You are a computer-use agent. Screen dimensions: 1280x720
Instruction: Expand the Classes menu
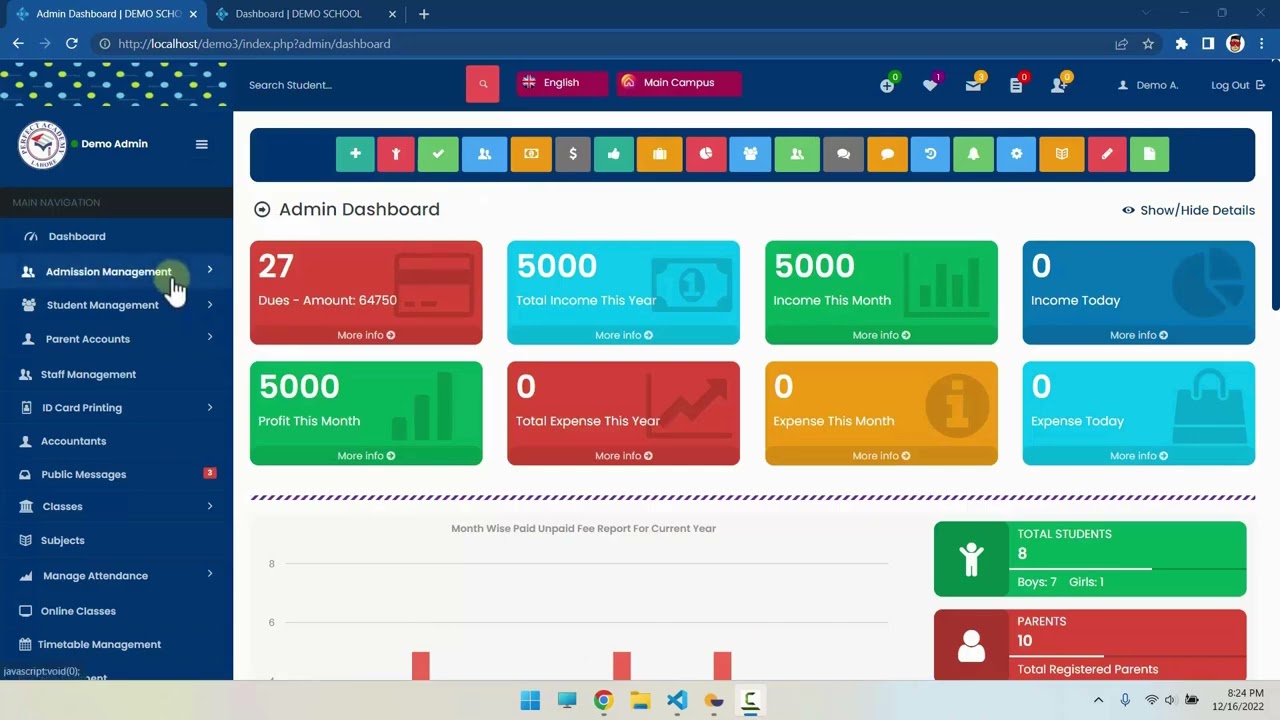[x=117, y=507]
